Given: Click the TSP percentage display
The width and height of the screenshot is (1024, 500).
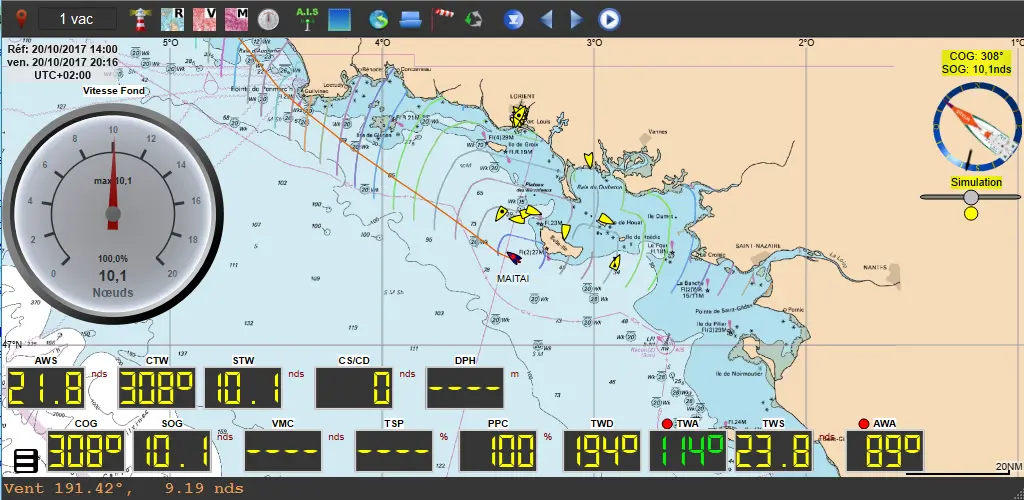Looking at the screenshot, I should point(394,450).
